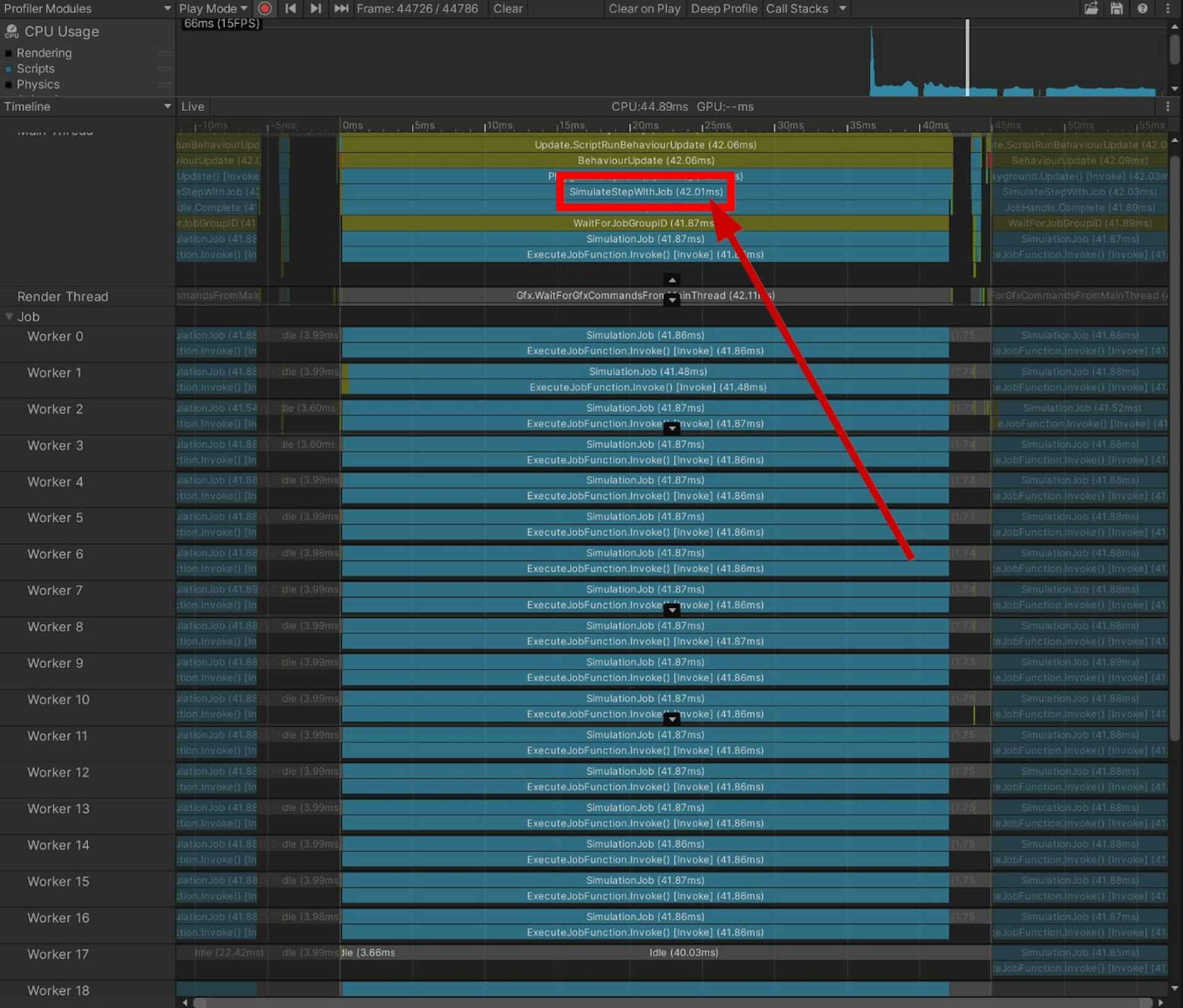Open profiler help icon
This screenshot has height=1008, width=1183.
pos(1142,9)
